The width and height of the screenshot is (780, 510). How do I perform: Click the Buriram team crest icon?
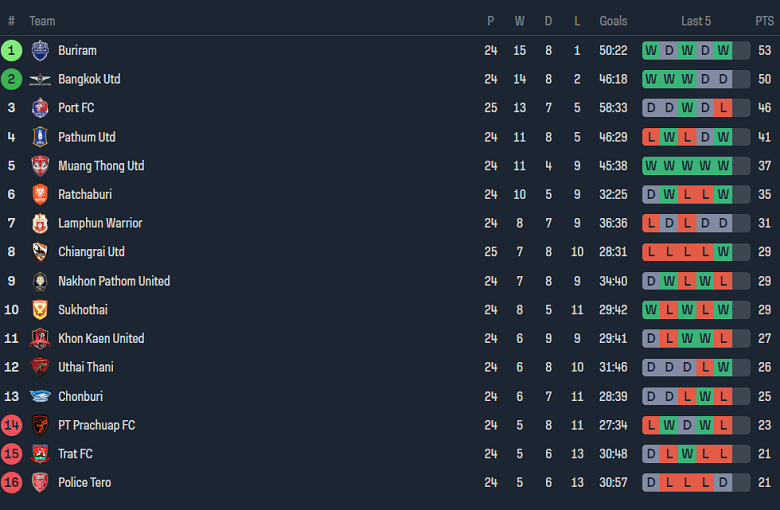(40, 50)
